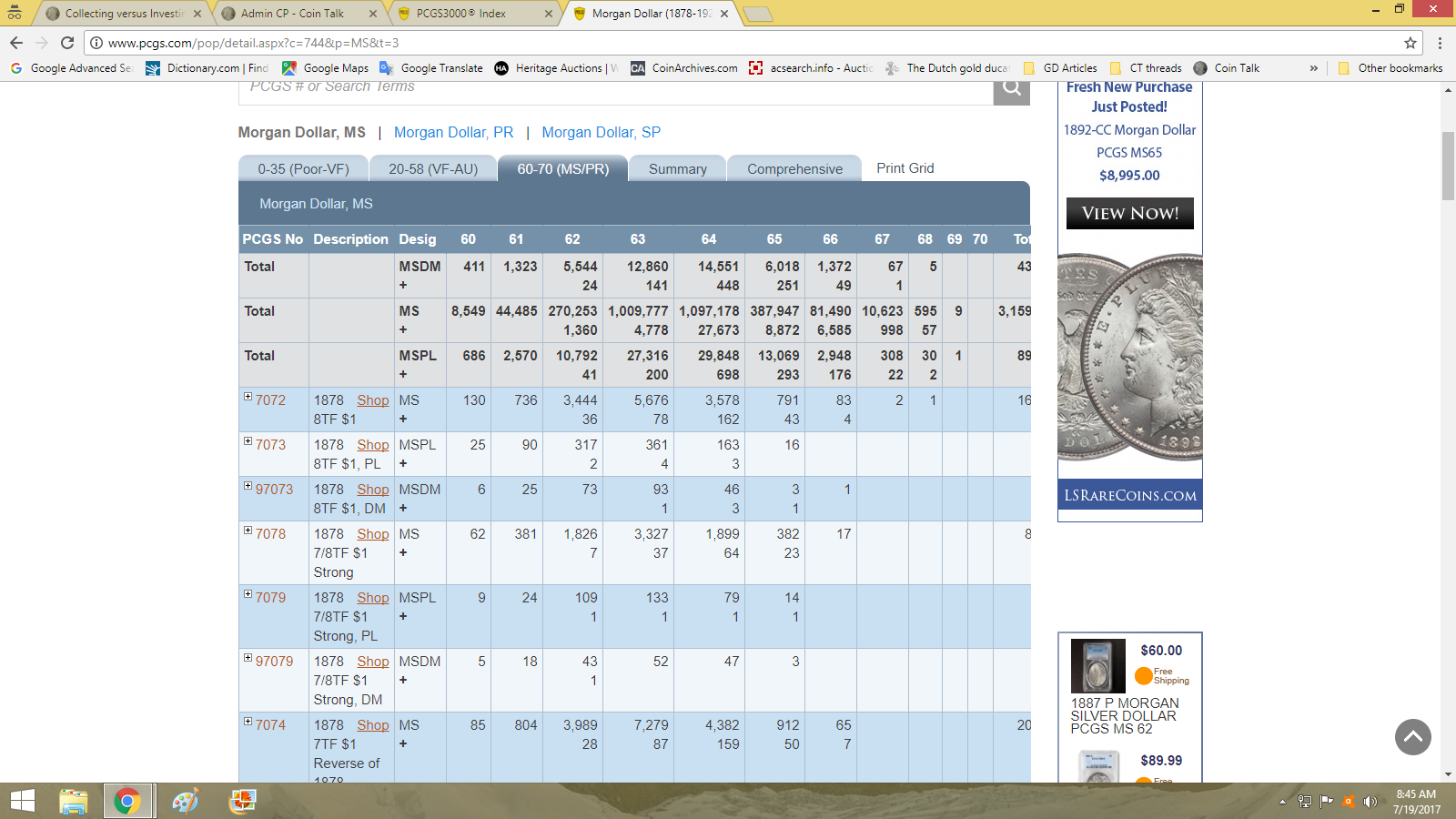
Task: Click the Morgan dollar coin ad image
Action: 1130,355
